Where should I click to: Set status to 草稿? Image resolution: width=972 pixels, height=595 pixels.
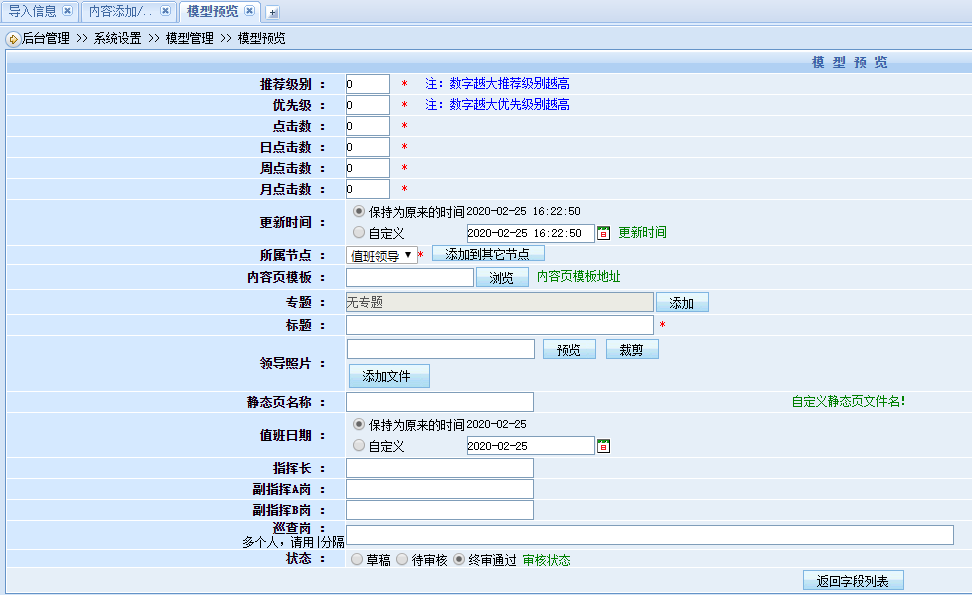[x=357, y=560]
